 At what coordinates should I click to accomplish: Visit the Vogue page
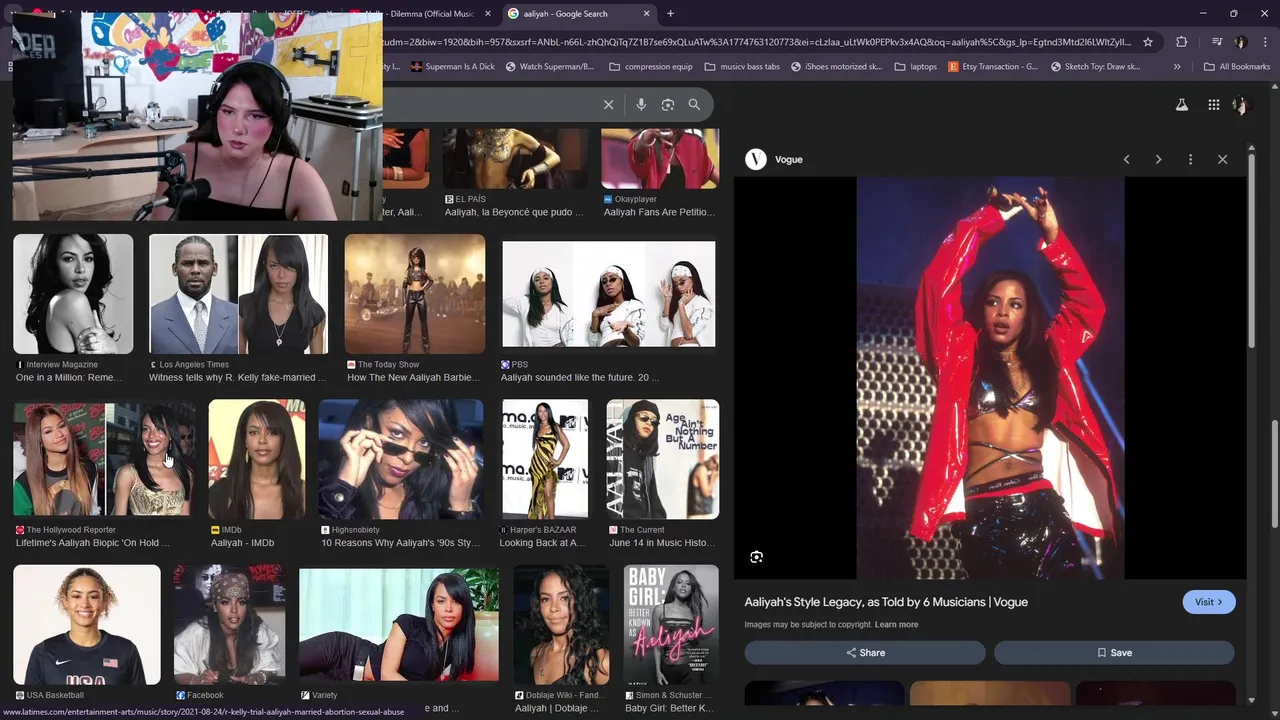pos(1209,602)
